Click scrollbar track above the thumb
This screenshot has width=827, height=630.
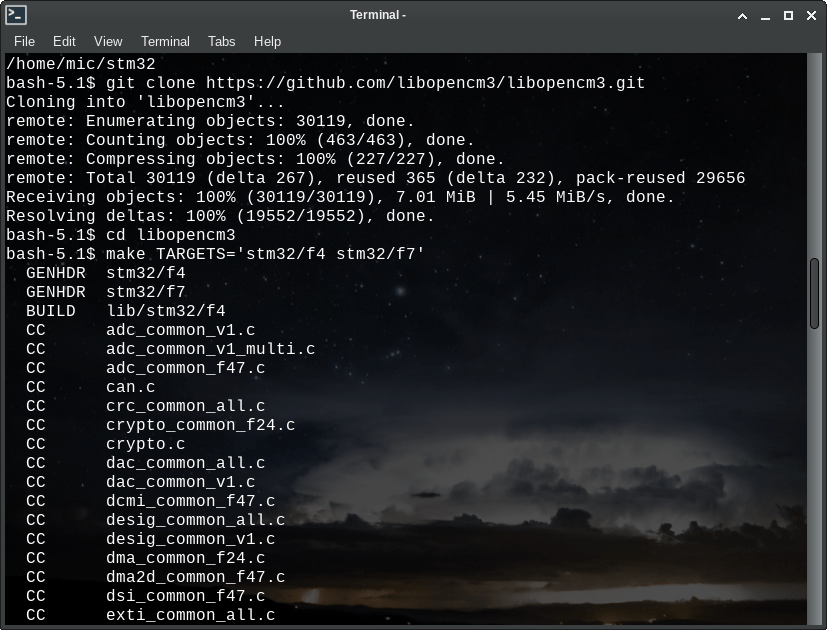pos(816,150)
